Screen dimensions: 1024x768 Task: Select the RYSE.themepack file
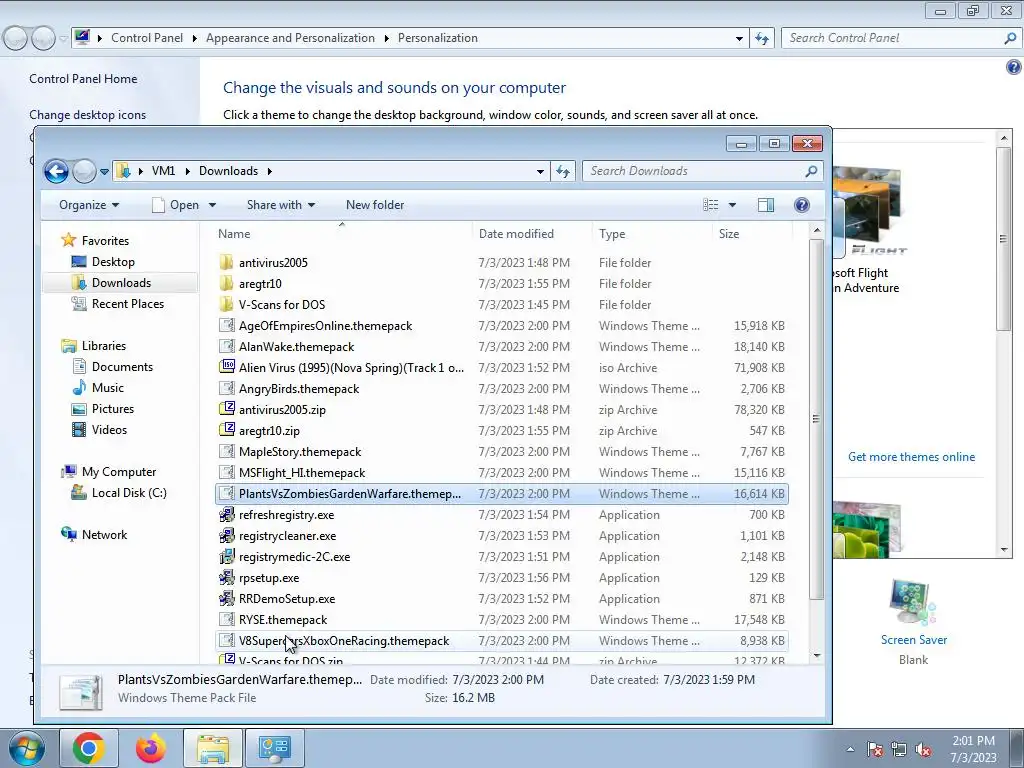pos(502,620)
